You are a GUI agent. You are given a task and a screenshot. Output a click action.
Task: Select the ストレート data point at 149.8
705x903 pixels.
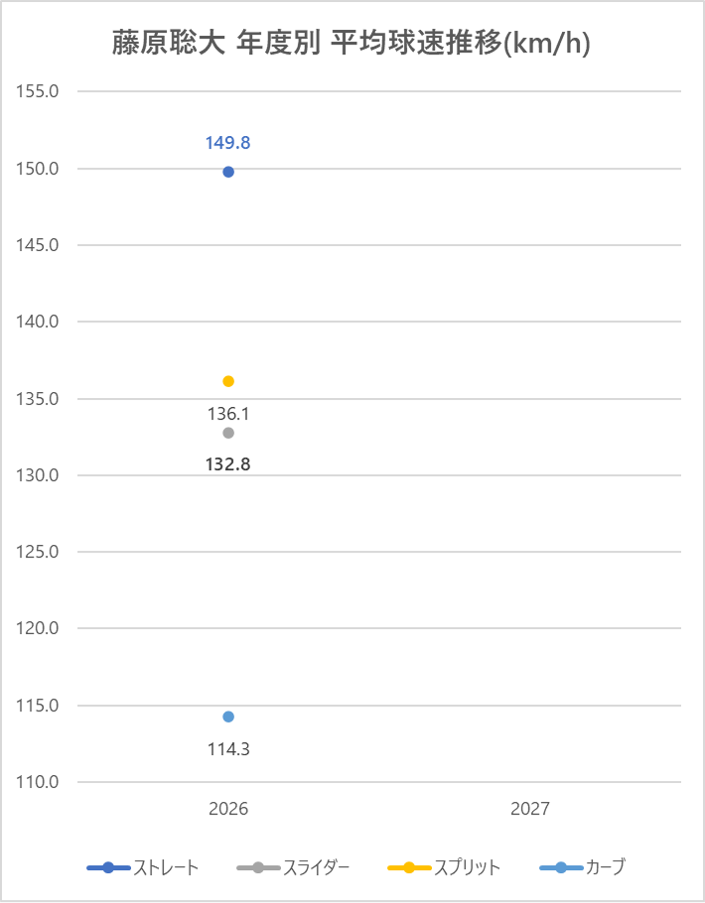(228, 172)
